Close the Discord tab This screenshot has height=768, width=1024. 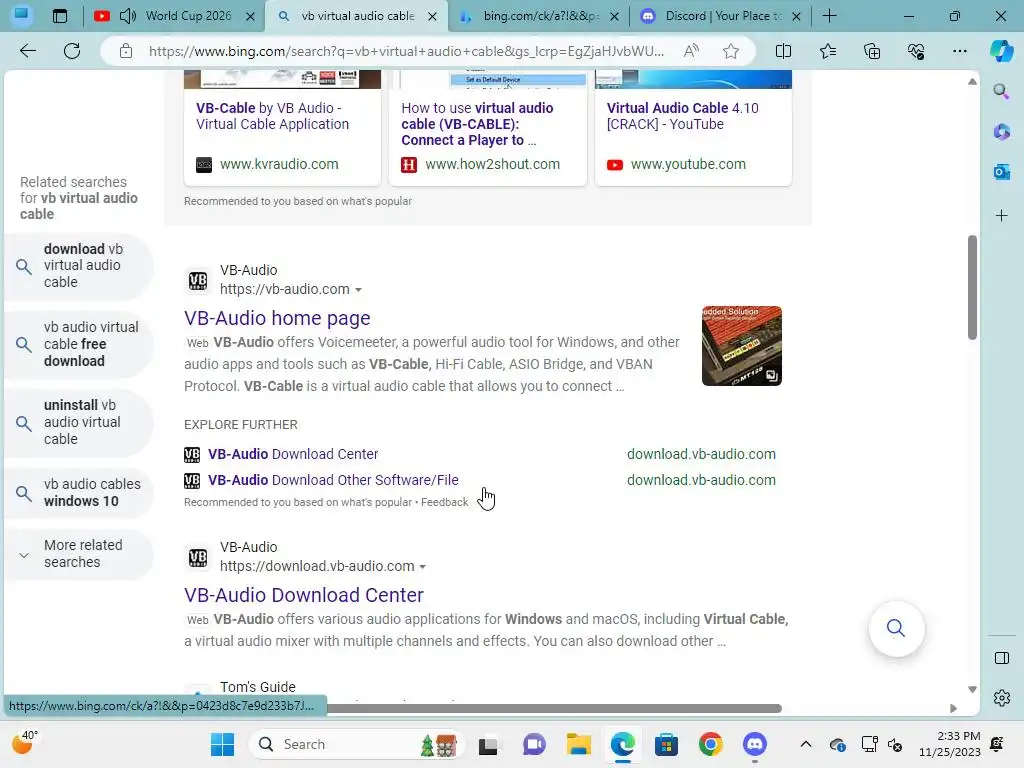tap(796, 16)
